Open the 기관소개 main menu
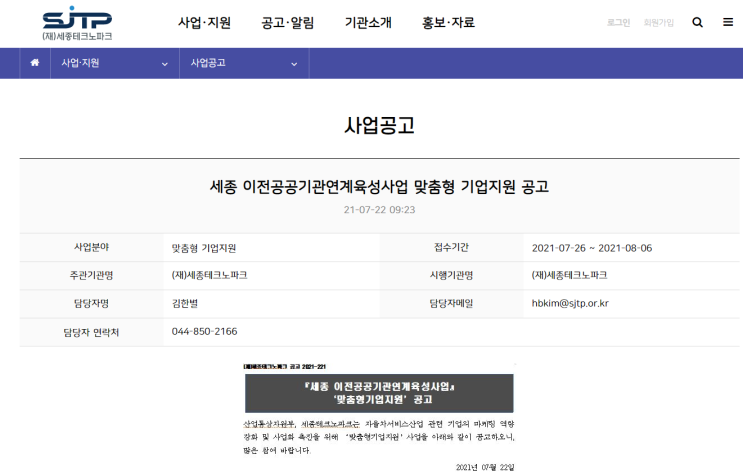Viewport: 743px width, 473px height. (368, 22)
